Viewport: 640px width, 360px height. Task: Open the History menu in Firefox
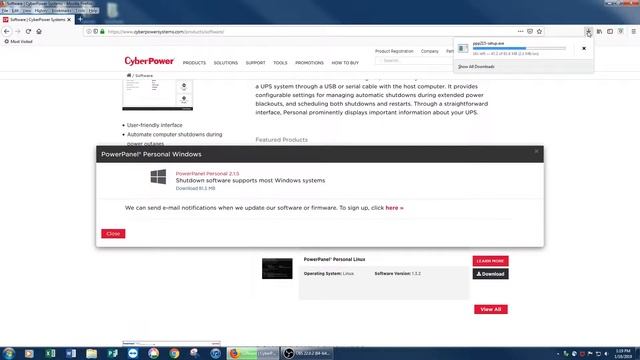(41, 11)
